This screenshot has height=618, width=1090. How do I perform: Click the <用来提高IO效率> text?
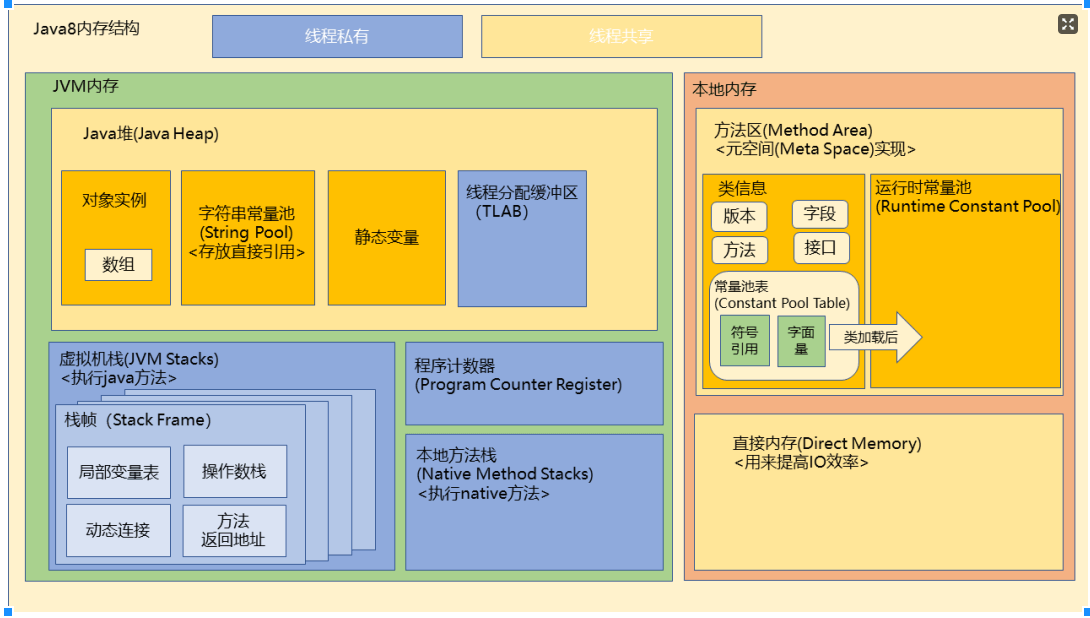pos(801,462)
